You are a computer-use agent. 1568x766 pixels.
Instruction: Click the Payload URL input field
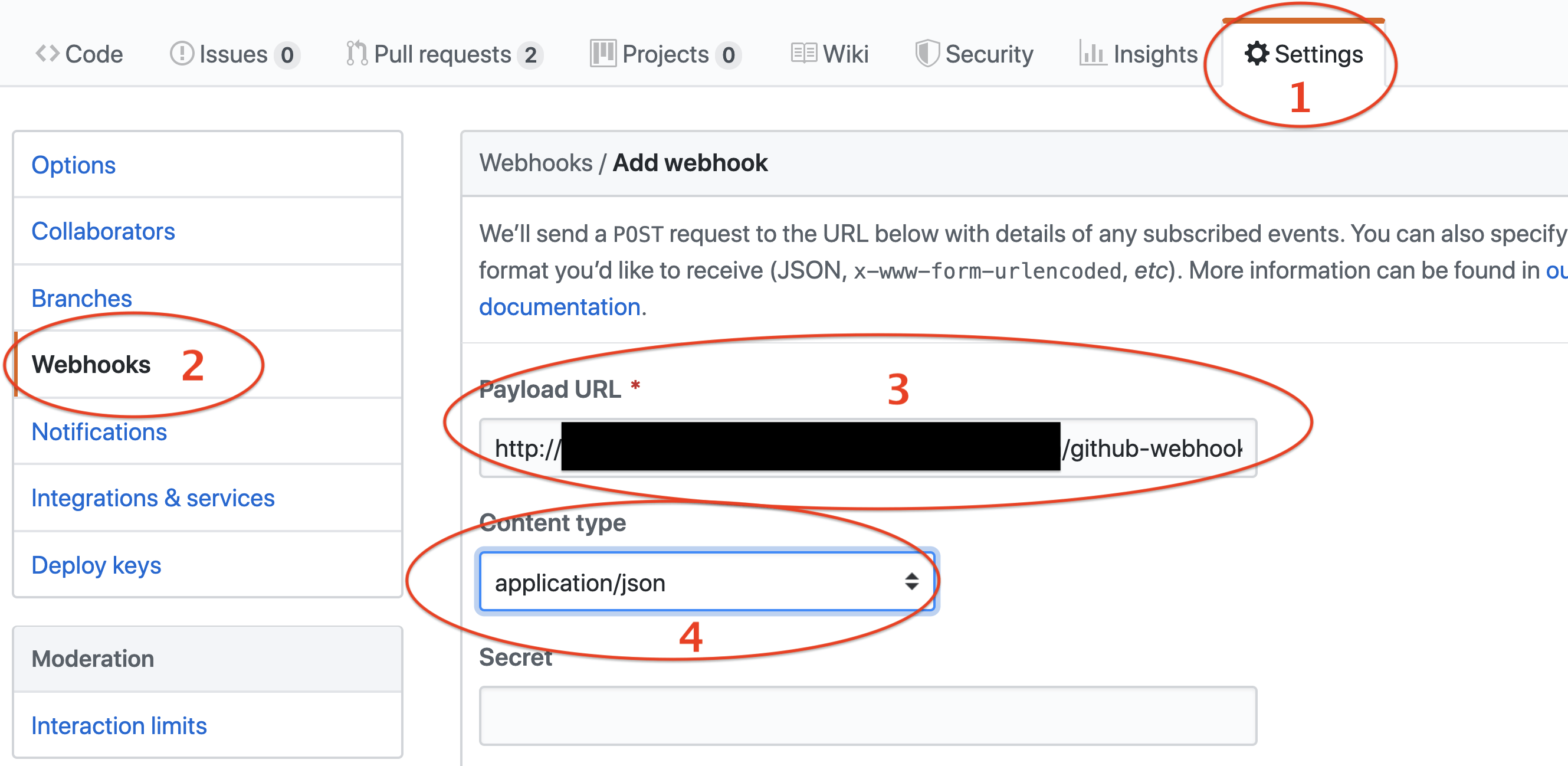point(868,449)
